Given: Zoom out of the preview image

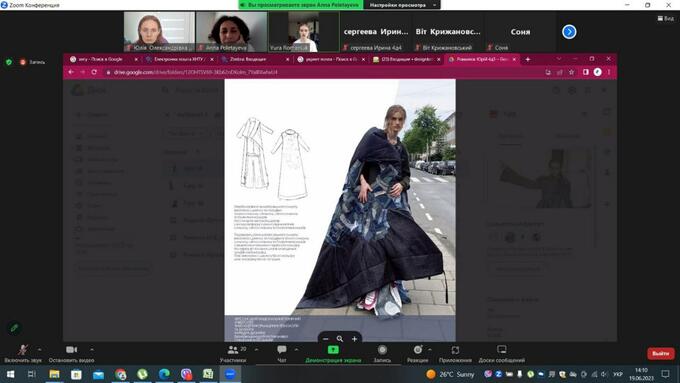Looking at the screenshot, I should coord(326,339).
